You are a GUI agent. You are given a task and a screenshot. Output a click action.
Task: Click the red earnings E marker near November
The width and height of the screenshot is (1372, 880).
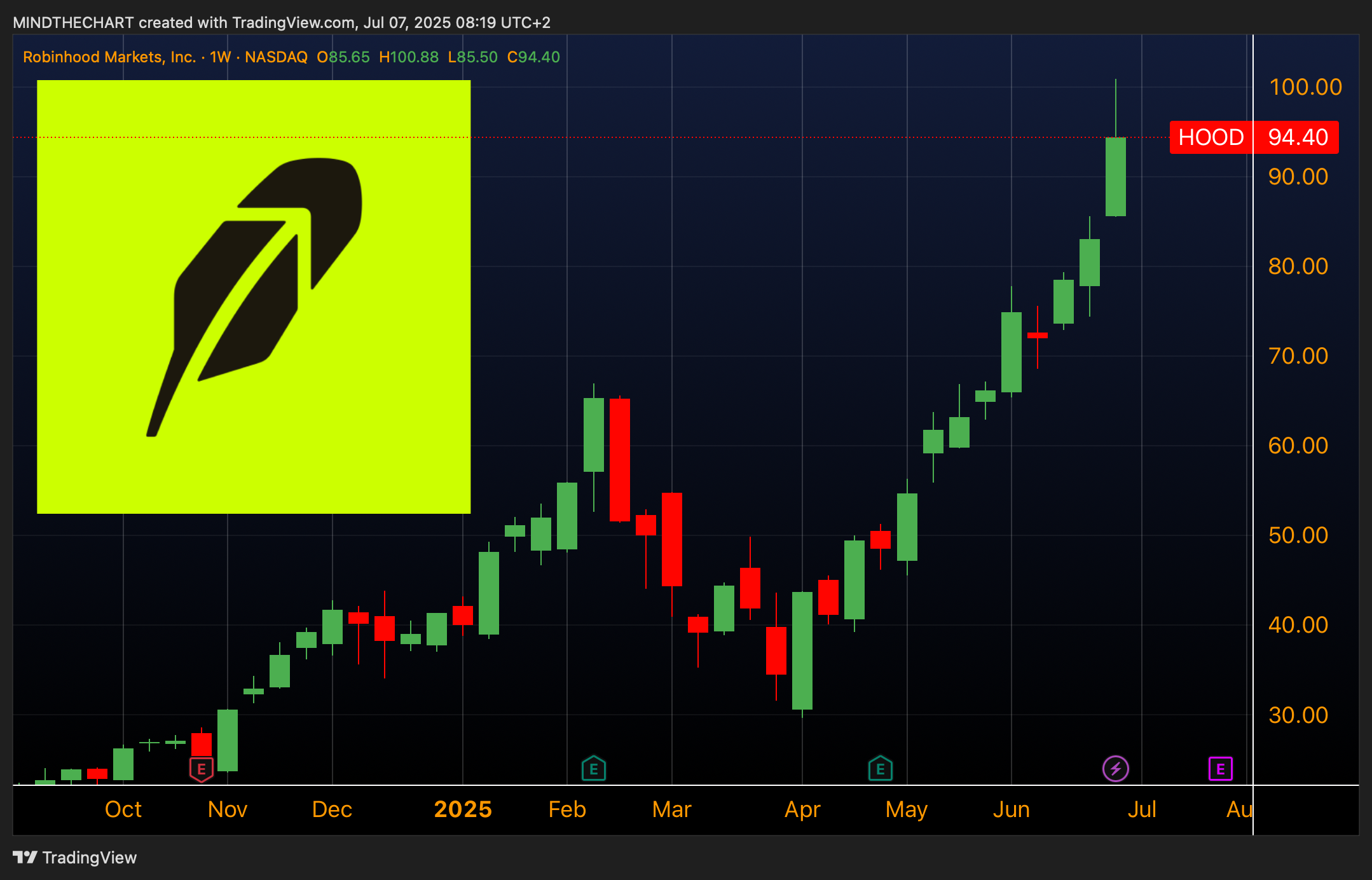(x=202, y=769)
